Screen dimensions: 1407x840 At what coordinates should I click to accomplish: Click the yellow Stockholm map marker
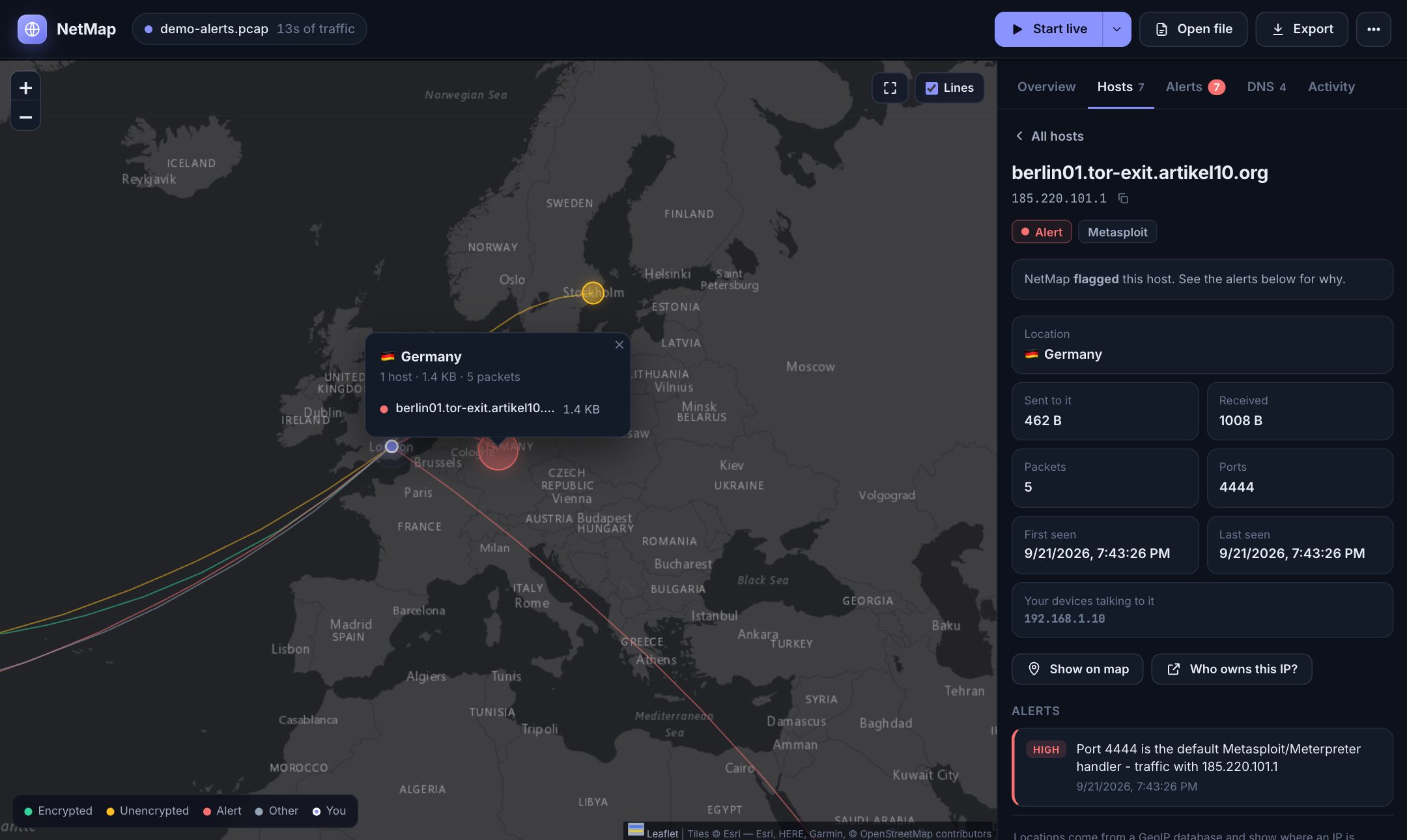click(x=593, y=292)
